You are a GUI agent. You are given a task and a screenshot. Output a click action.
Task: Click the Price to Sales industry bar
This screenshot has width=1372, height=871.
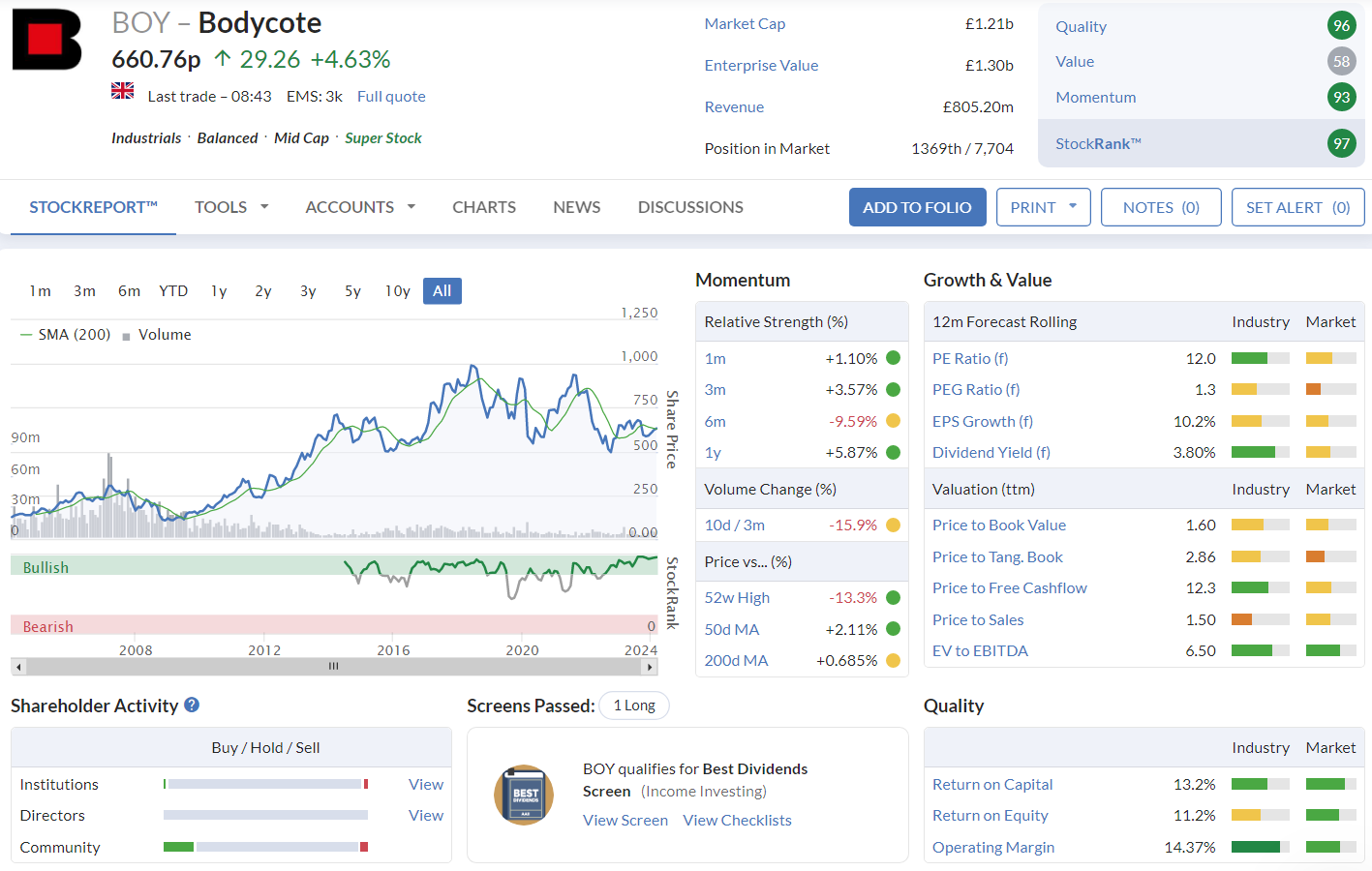(x=1261, y=619)
